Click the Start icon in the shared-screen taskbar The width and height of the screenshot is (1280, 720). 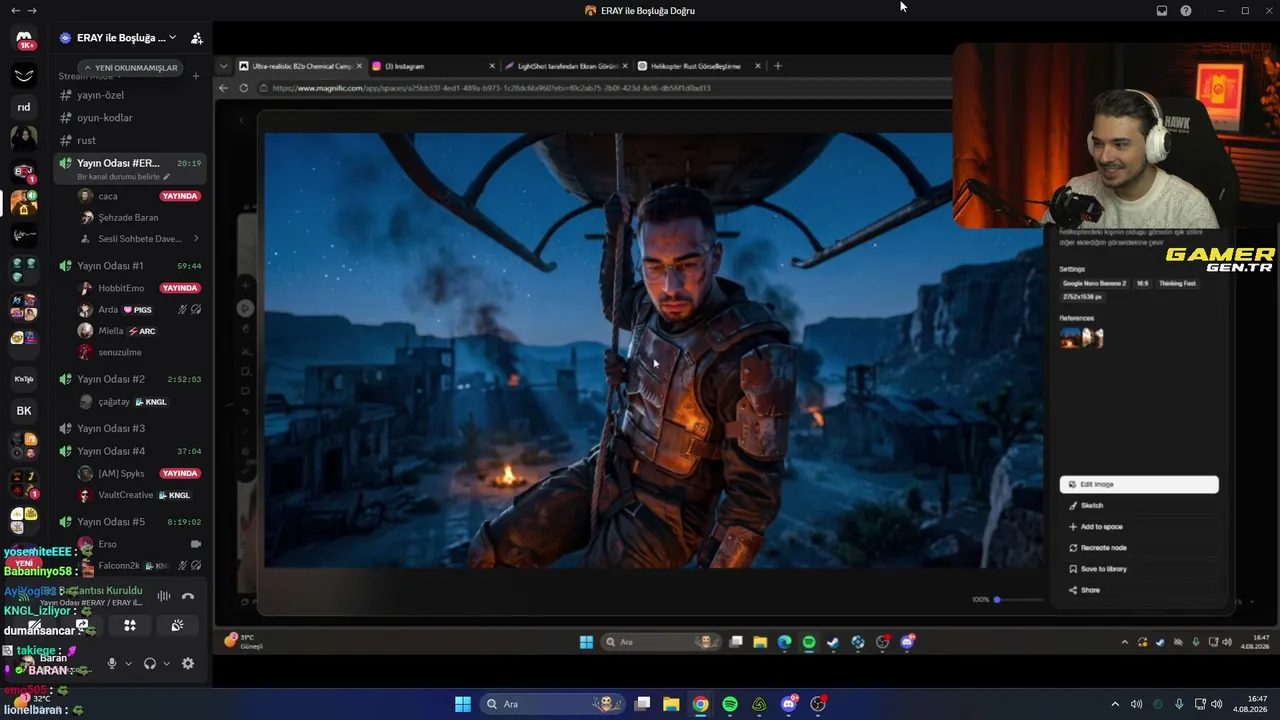click(x=586, y=642)
